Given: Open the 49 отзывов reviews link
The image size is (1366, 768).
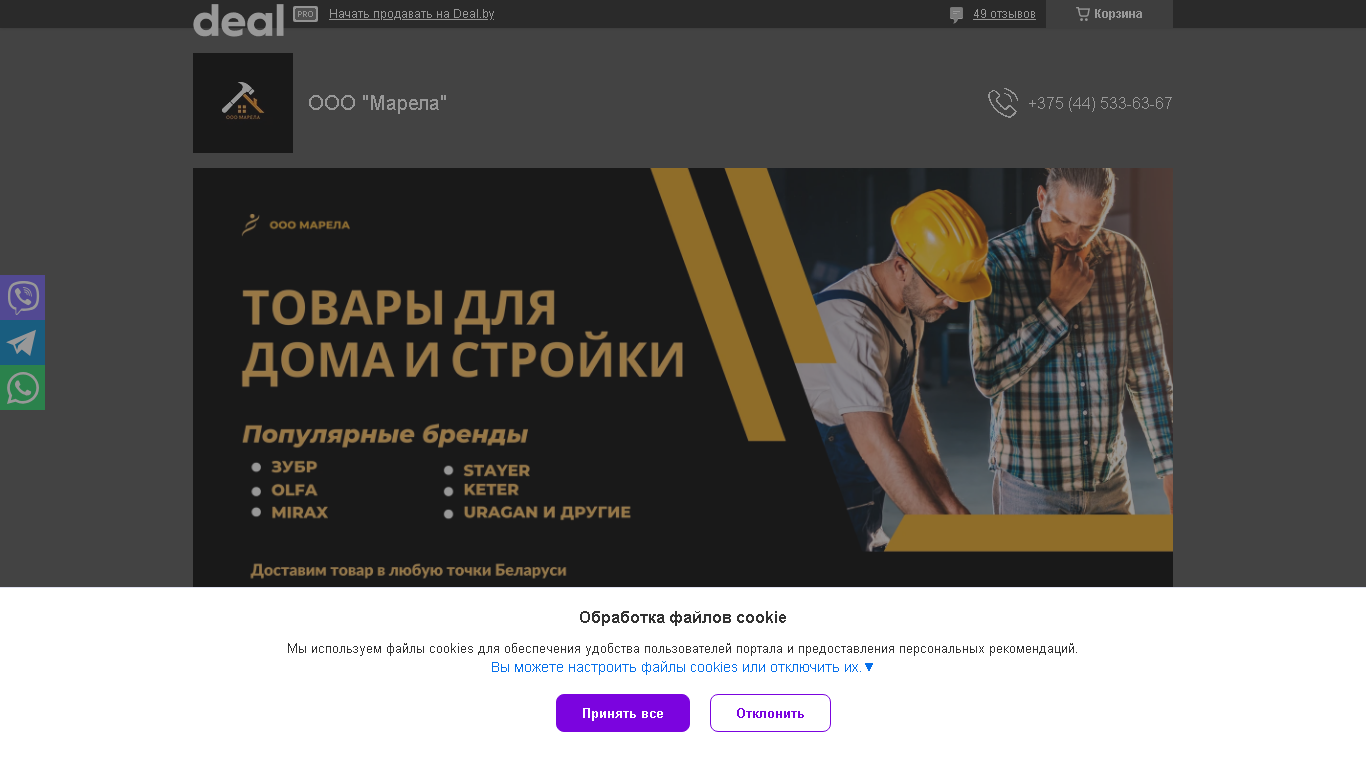Looking at the screenshot, I should pos(1004,14).
